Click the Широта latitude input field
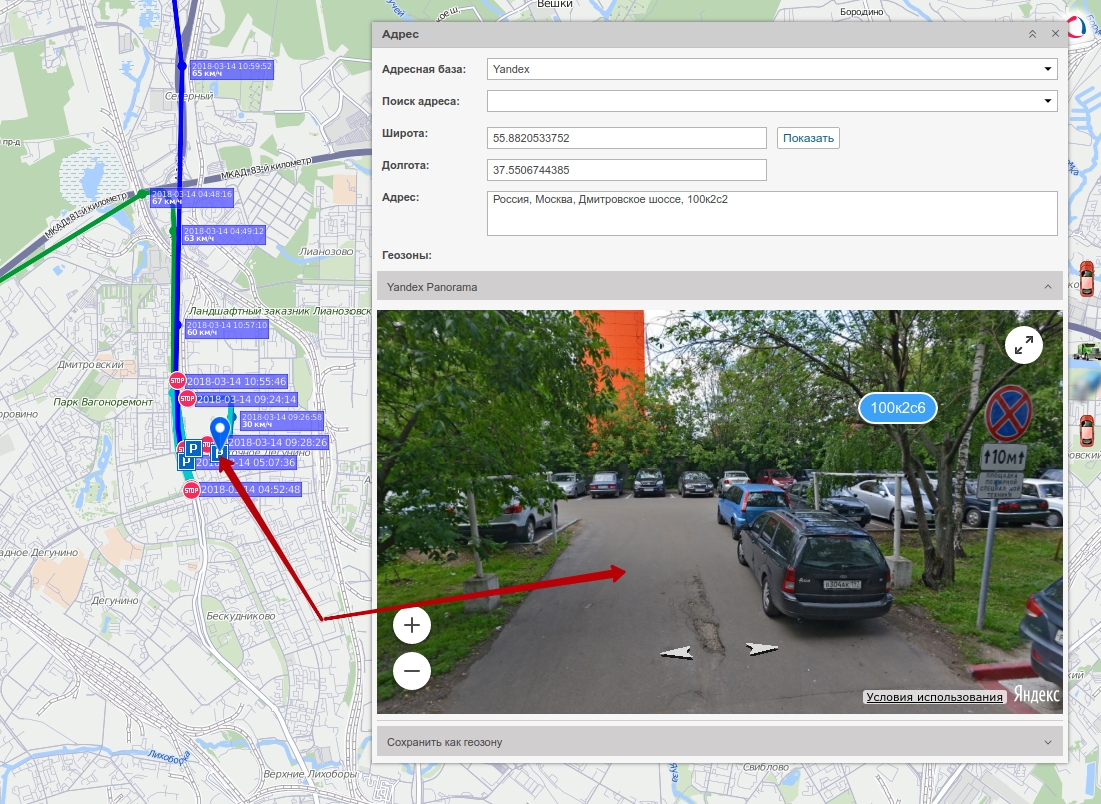1101x804 pixels. tap(626, 138)
